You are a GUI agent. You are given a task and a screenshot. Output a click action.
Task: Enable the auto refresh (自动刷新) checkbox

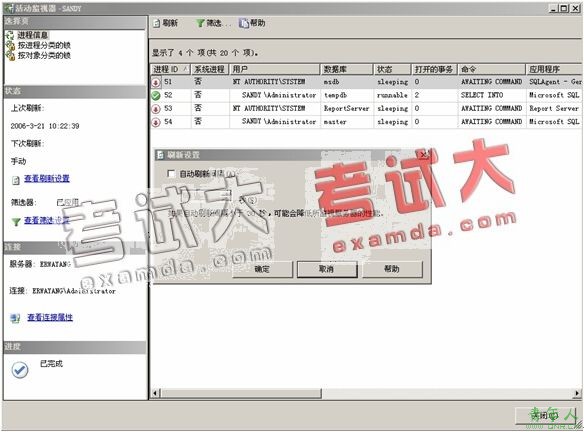(x=171, y=174)
